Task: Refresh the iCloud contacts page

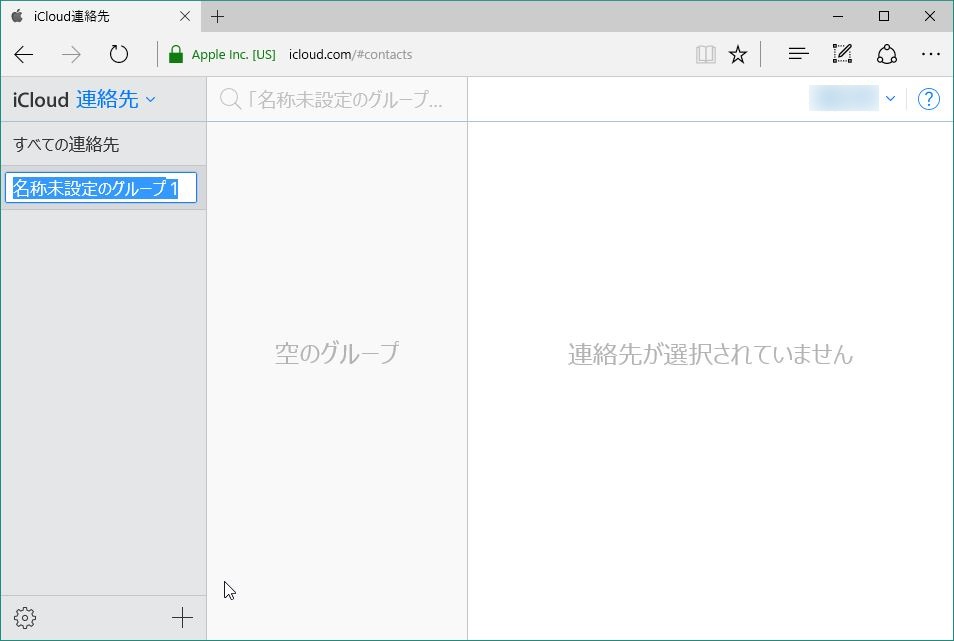Action: [x=119, y=55]
